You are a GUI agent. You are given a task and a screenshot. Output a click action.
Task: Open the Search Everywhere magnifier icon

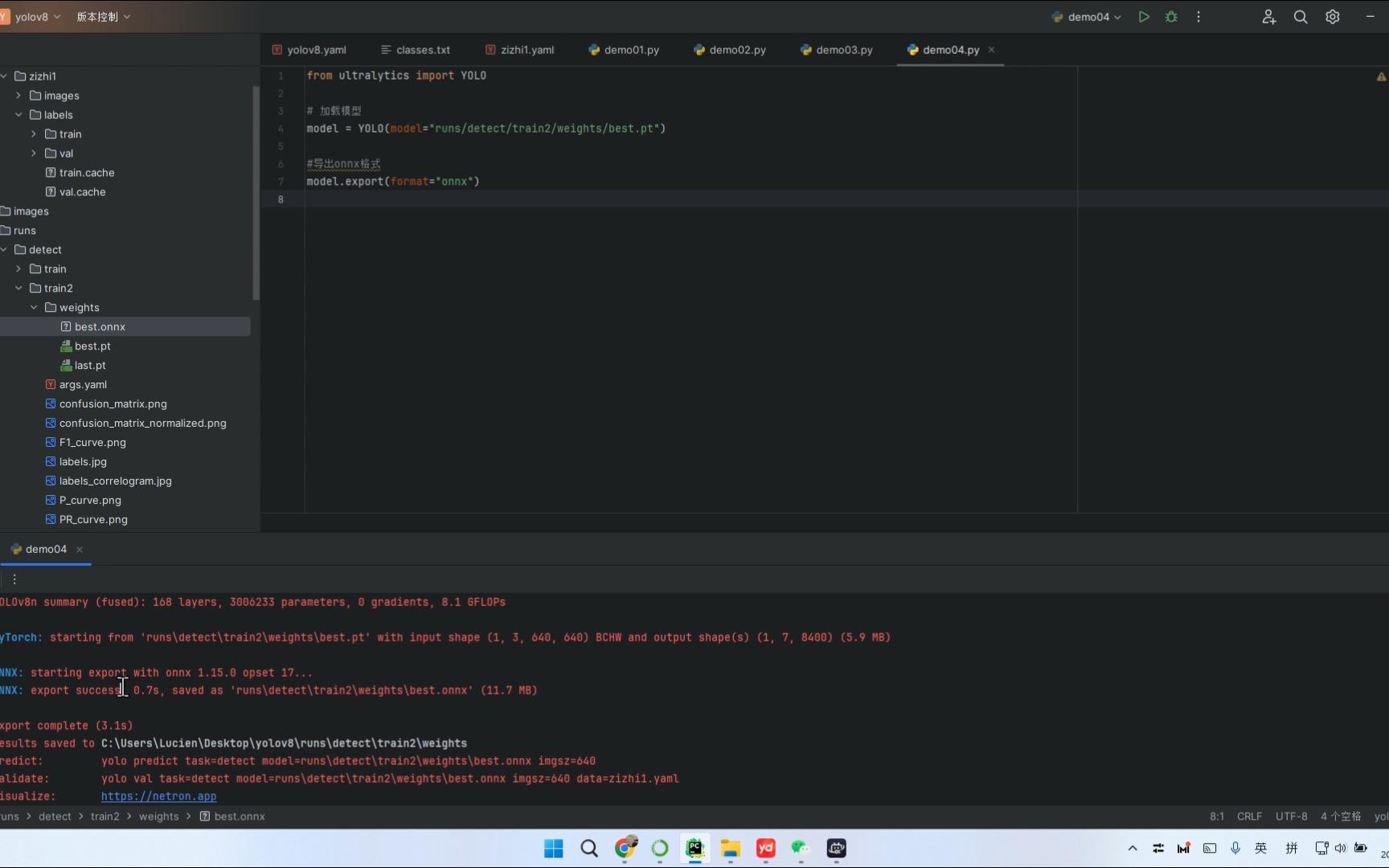1300,17
